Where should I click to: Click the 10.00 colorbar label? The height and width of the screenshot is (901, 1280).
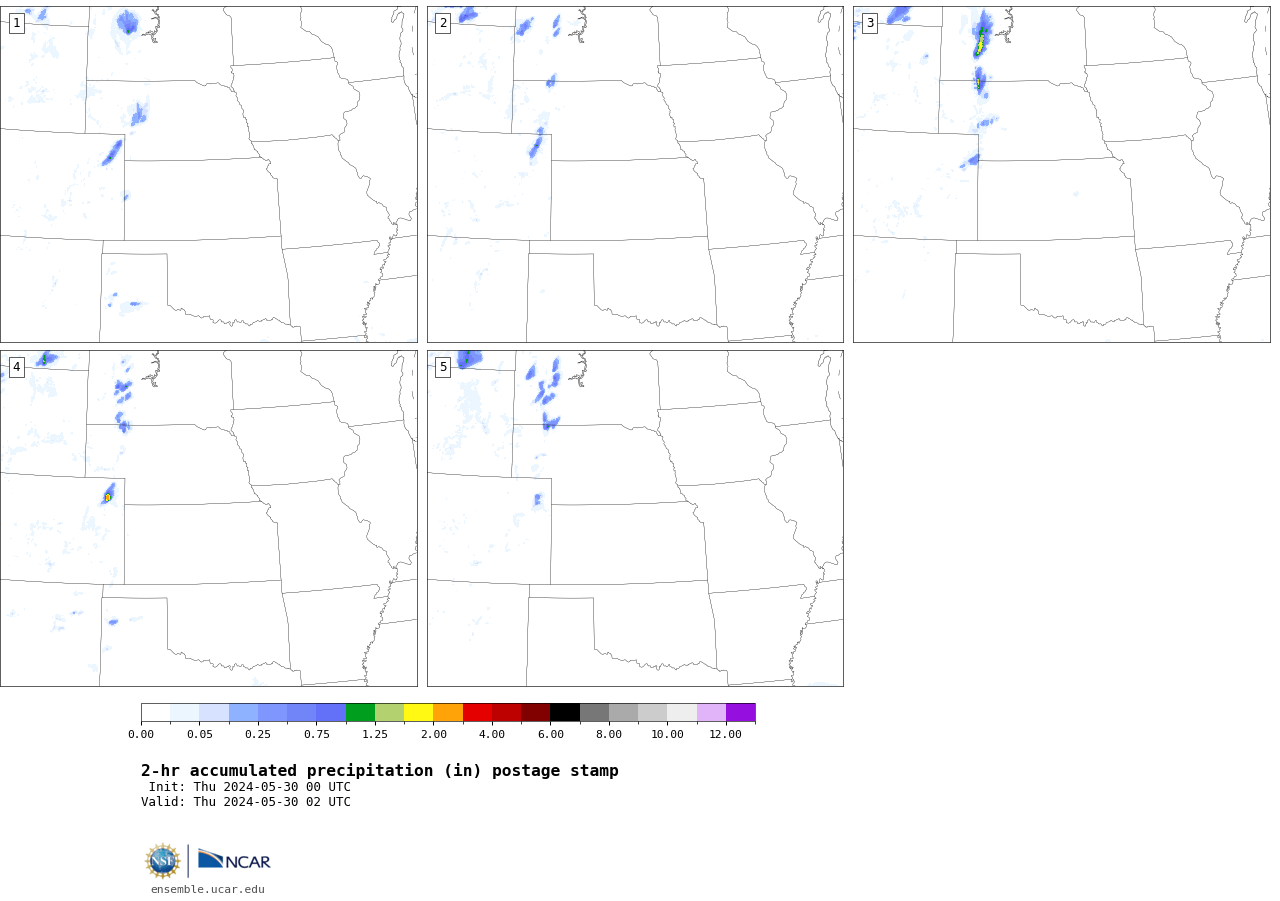(667, 734)
